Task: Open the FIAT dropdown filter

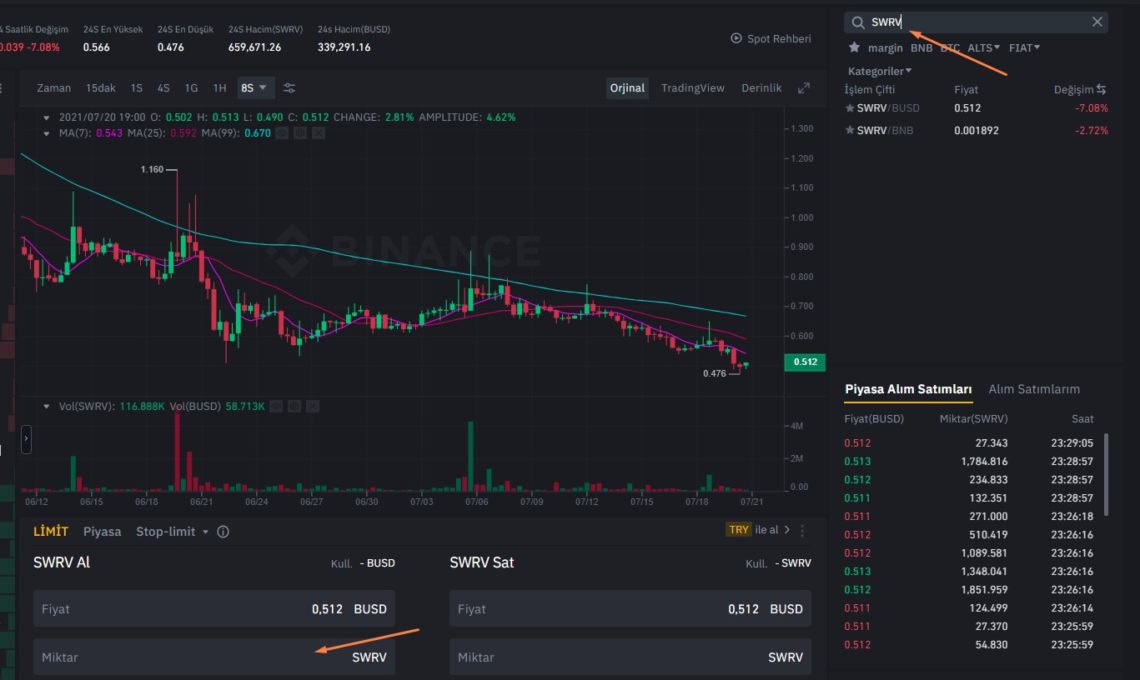Action: pyautogui.click(x=1023, y=47)
